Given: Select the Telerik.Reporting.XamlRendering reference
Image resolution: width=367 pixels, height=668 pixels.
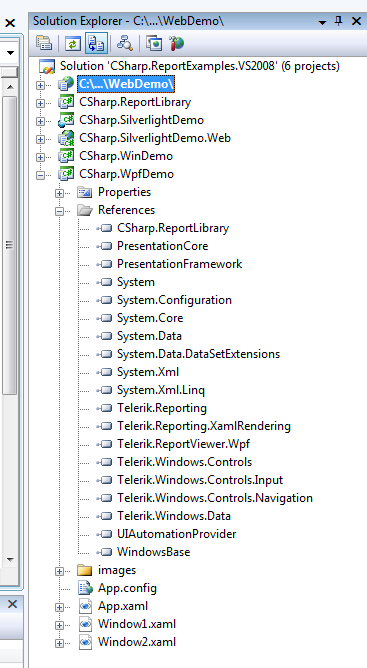Looking at the screenshot, I should [204, 426].
